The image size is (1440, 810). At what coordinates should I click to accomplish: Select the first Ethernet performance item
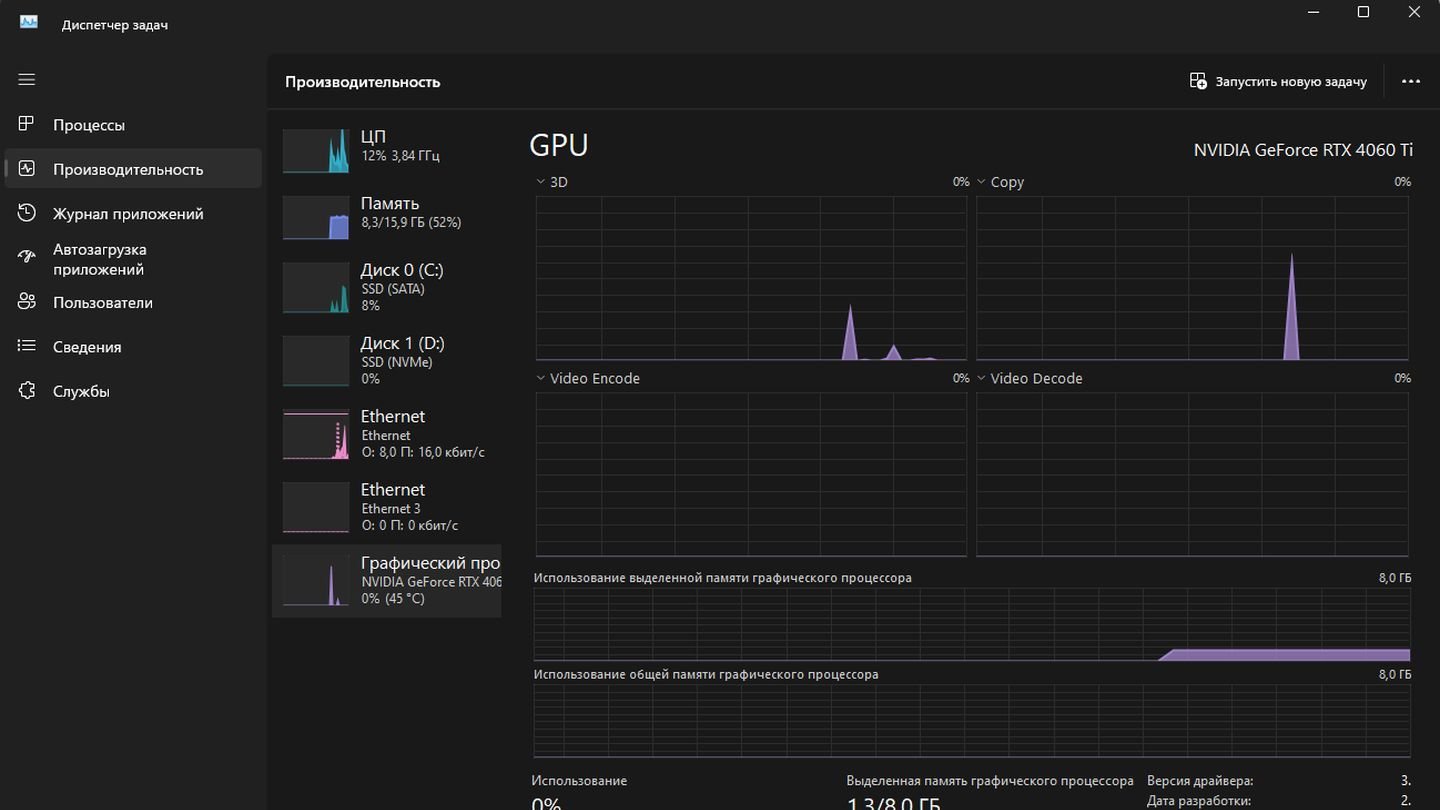tap(386, 434)
